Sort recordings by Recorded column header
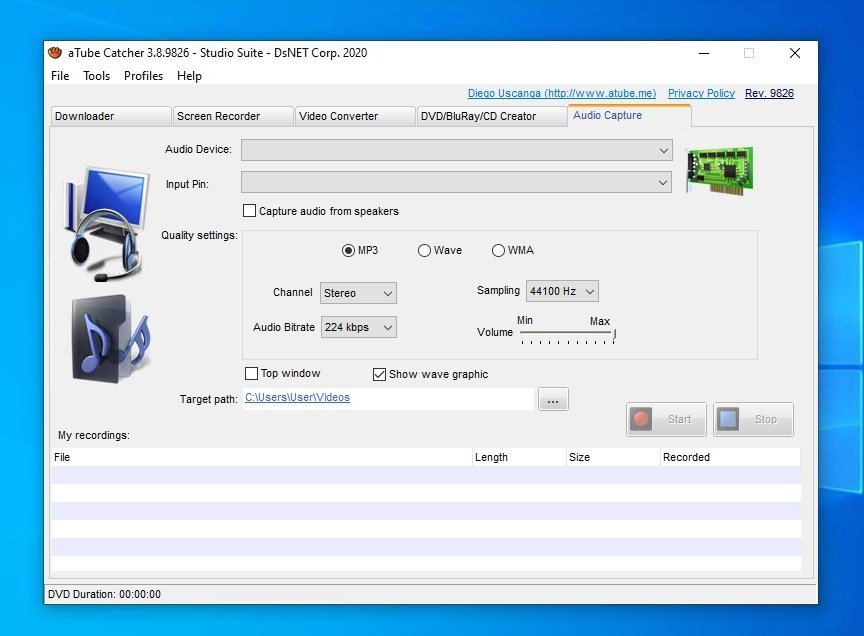Viewport: 864px width, 636px height. [x=730, y=457]
